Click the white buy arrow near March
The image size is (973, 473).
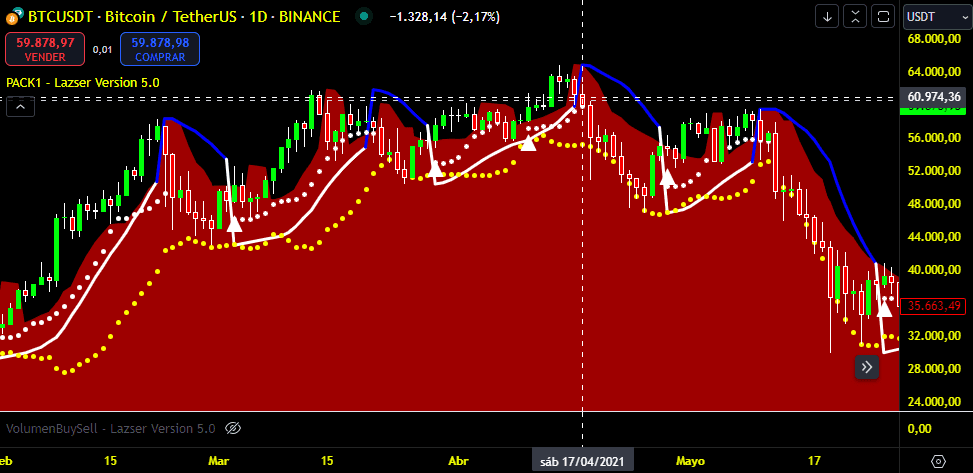point(234,223)
